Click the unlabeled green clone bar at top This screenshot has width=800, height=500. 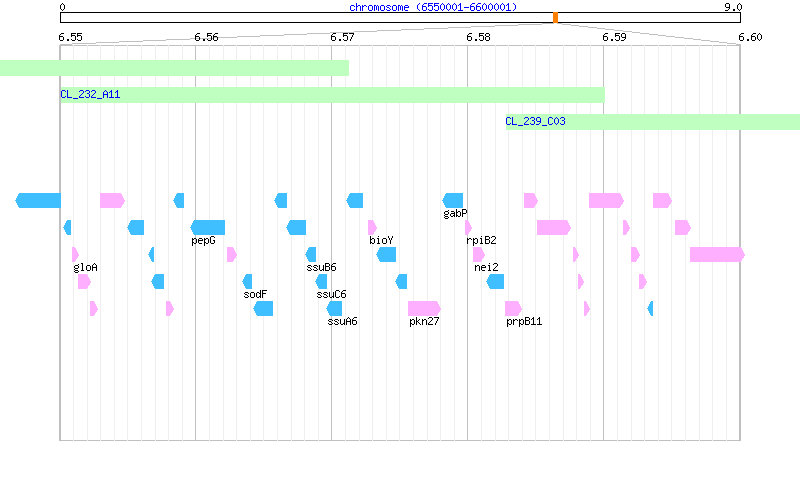coord(174,68)
